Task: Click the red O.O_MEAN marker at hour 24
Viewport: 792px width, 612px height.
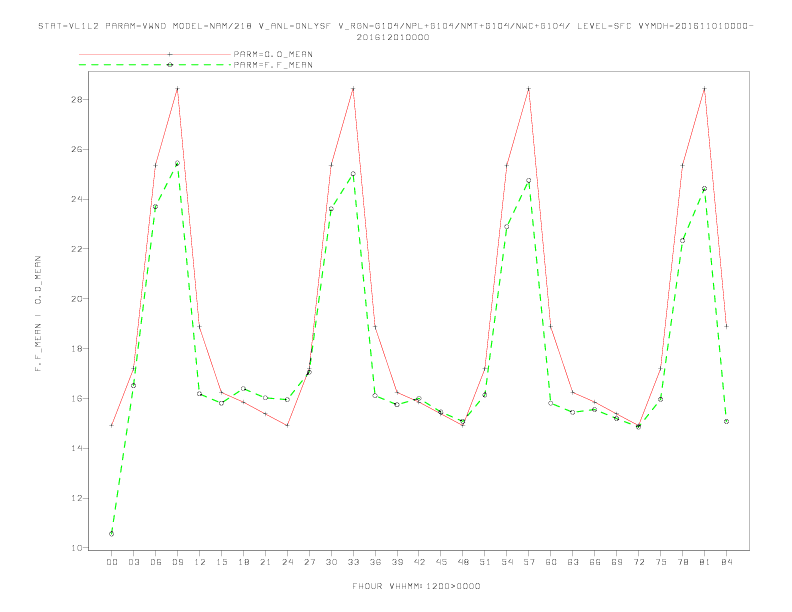Action: pyautogui.click(x=287, y=425)
